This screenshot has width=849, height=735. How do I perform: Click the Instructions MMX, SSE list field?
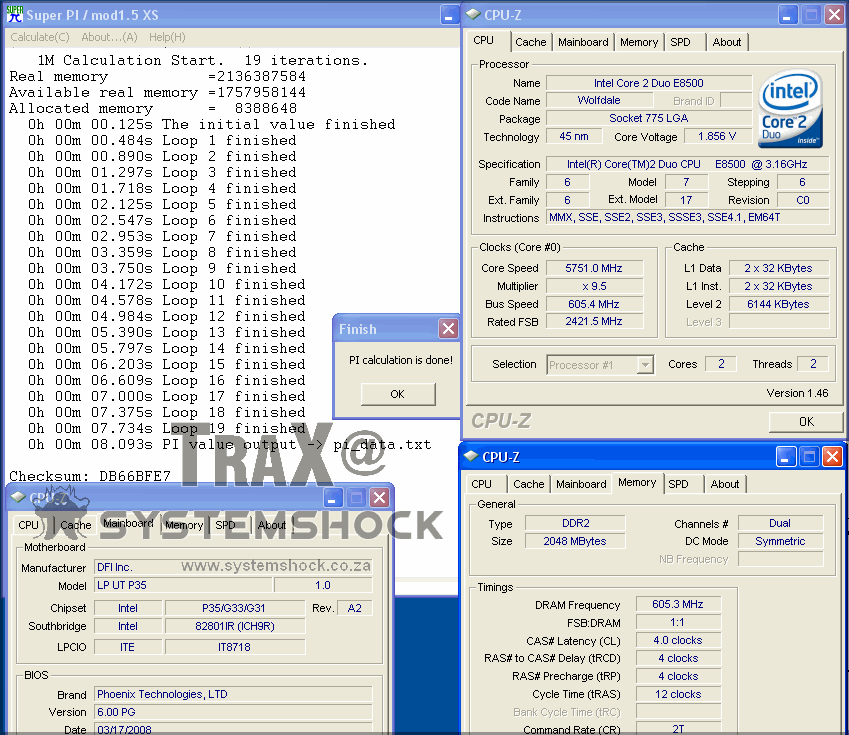(687, 217)
